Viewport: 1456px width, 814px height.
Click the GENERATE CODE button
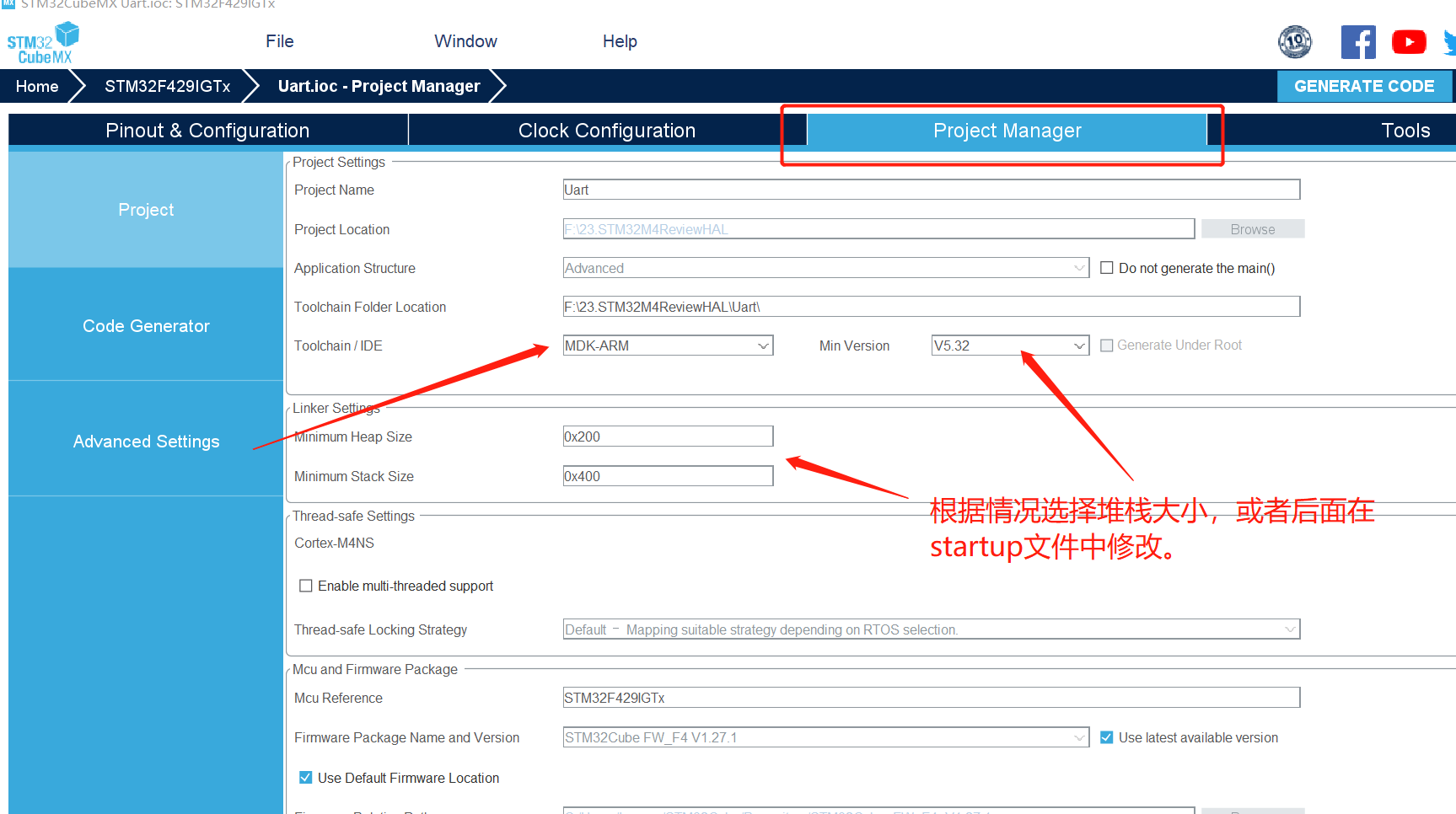(1364, 86)
